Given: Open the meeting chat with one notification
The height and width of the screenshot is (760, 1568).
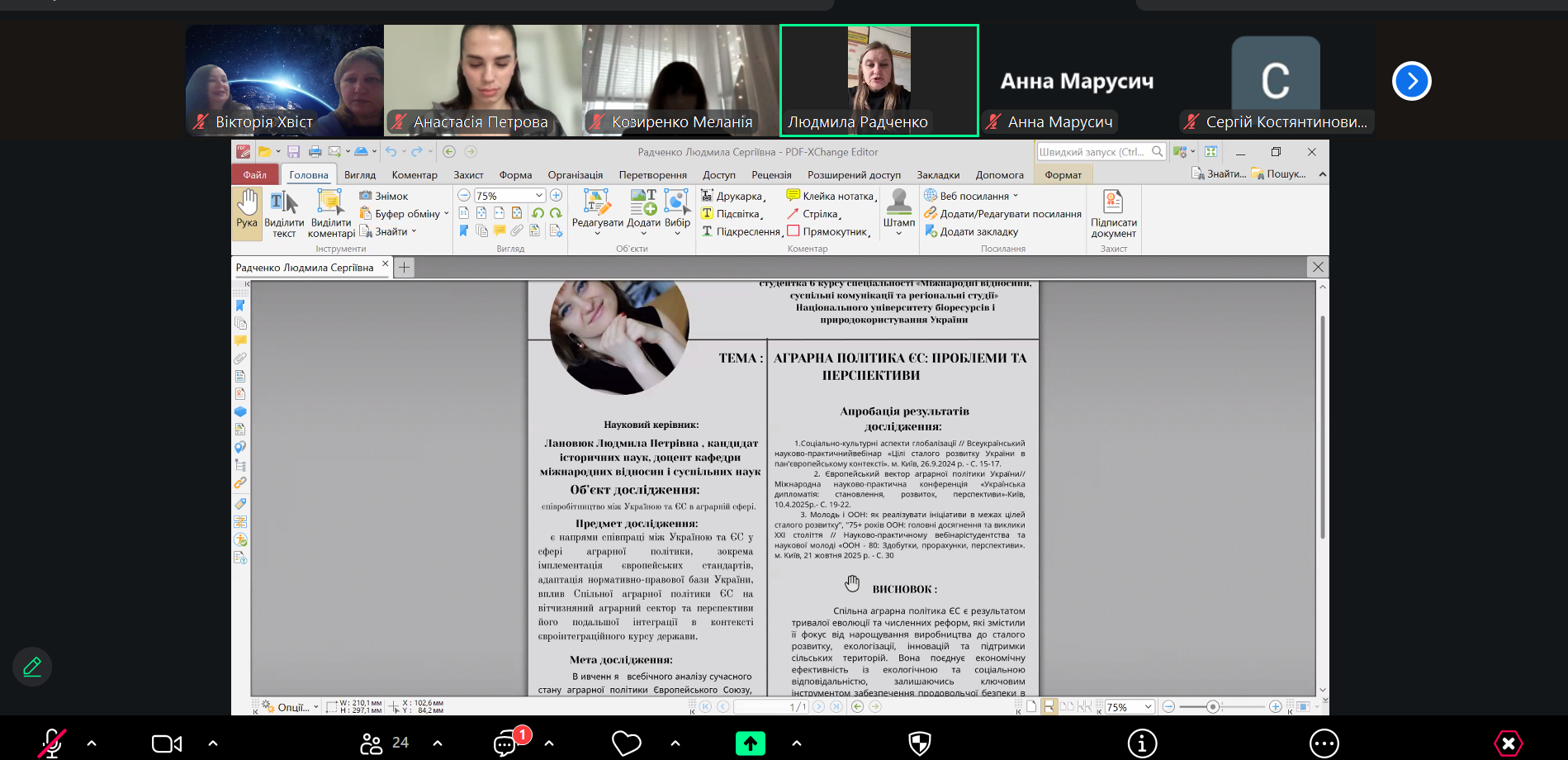Looking at the screenshot, I should pyautogui.click(x=505, y=743).
